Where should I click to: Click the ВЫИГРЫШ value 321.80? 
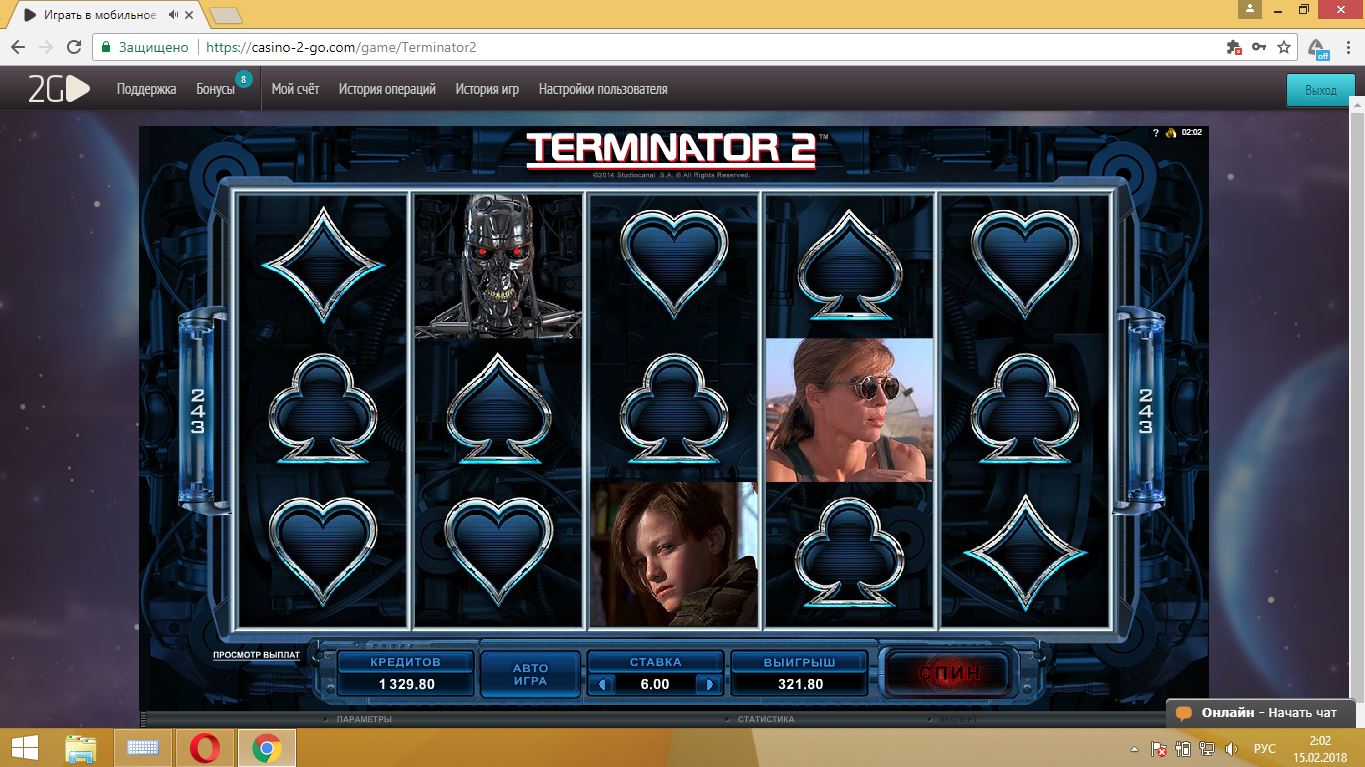(800, 685)
